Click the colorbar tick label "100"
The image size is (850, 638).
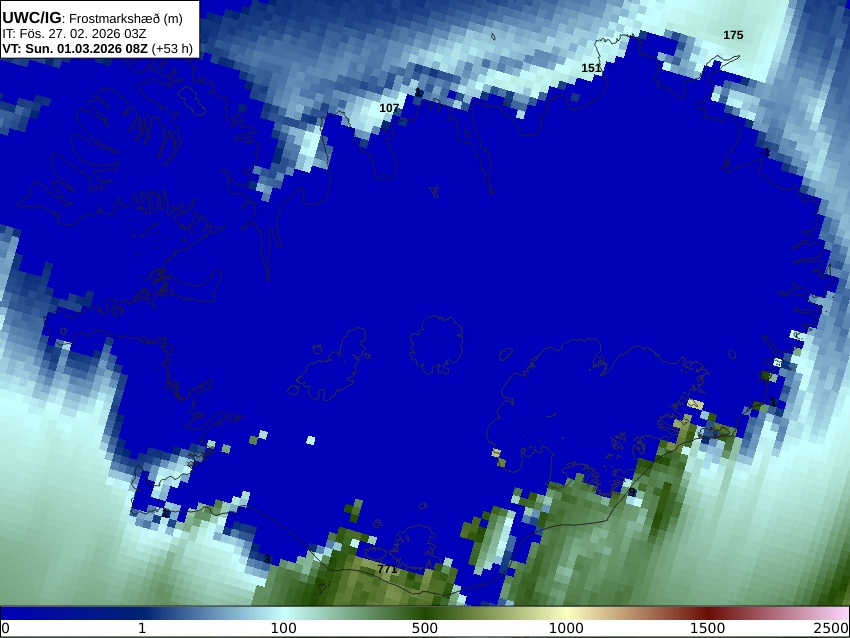[x=284, y=629]
